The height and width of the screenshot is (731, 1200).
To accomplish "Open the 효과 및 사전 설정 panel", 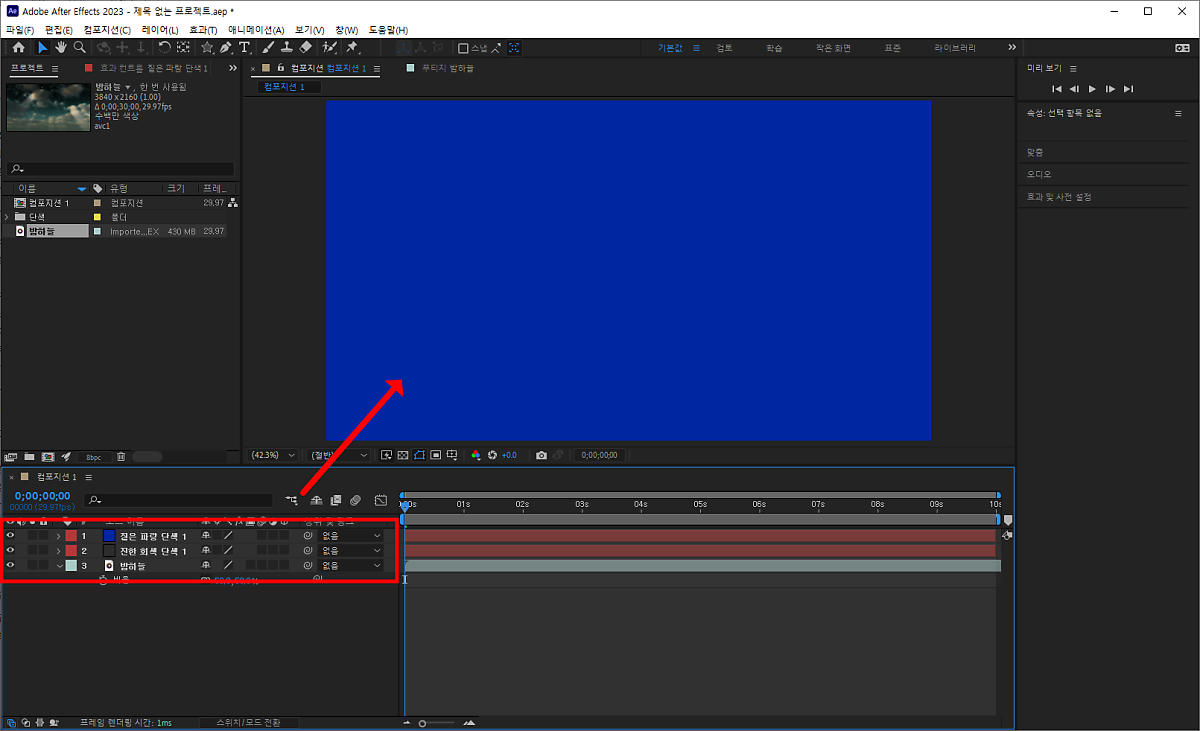I will click(x=1059, y=197).
